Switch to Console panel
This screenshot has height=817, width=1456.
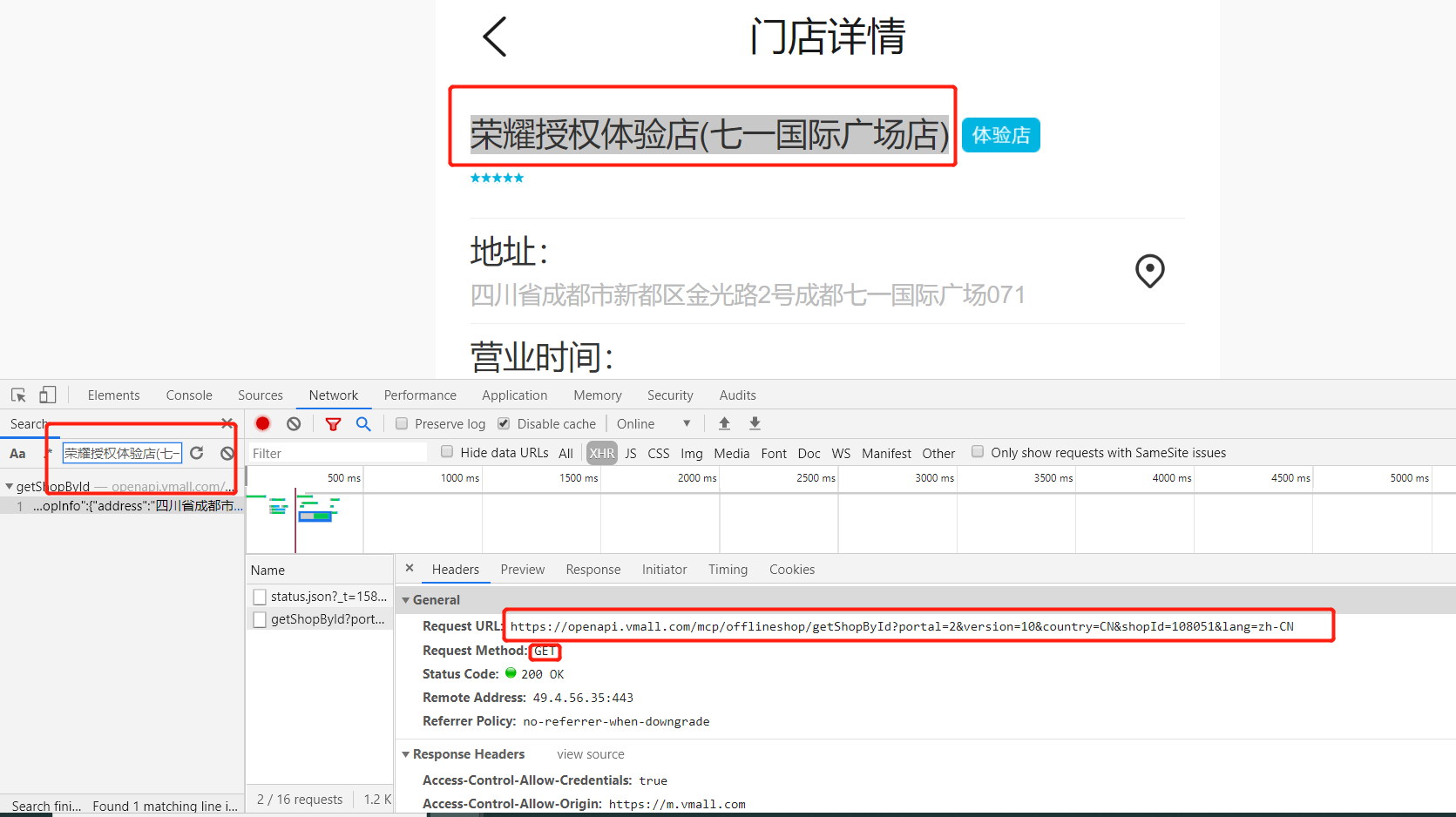(x=189, y=395)
